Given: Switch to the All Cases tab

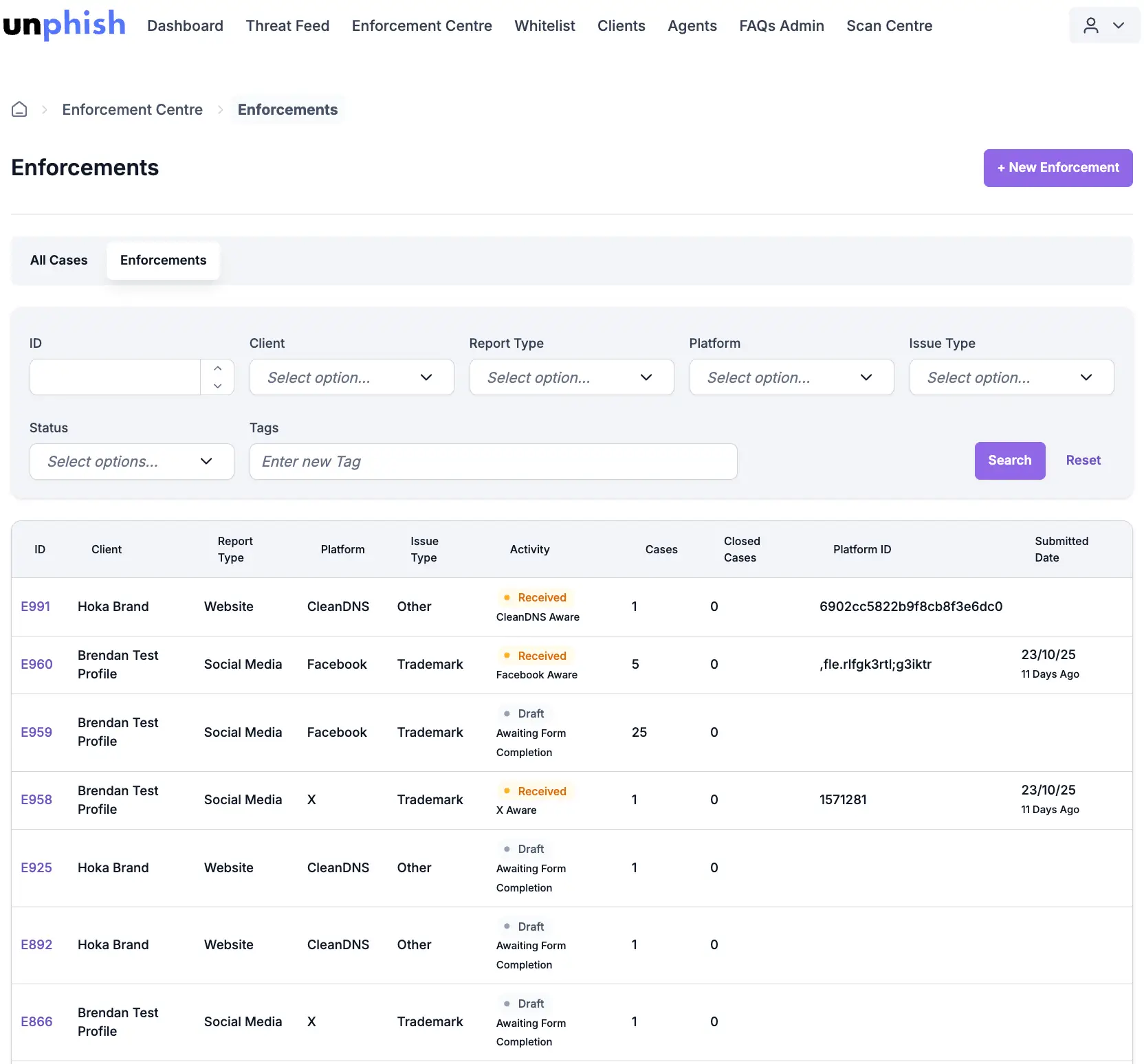Looking at the screenshot, I should point(59,261).
